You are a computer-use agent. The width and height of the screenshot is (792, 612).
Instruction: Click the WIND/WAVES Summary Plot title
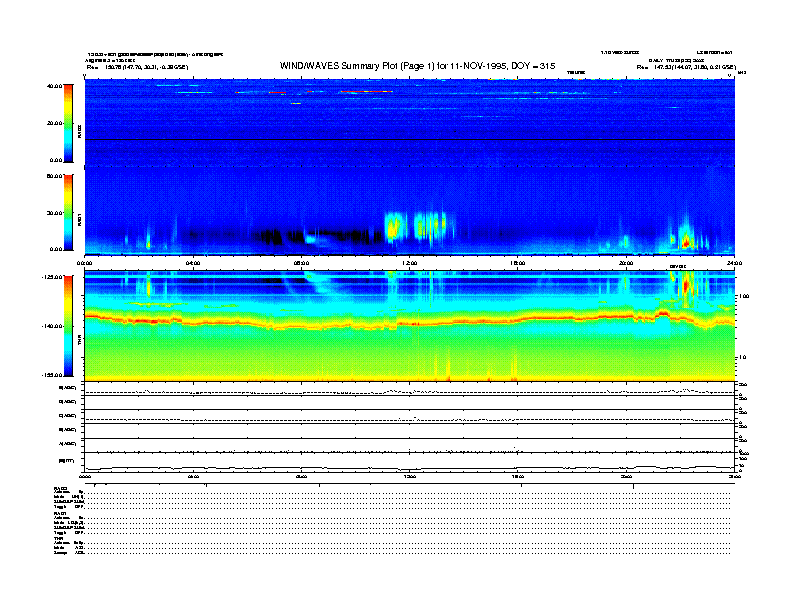coord(417,66)
